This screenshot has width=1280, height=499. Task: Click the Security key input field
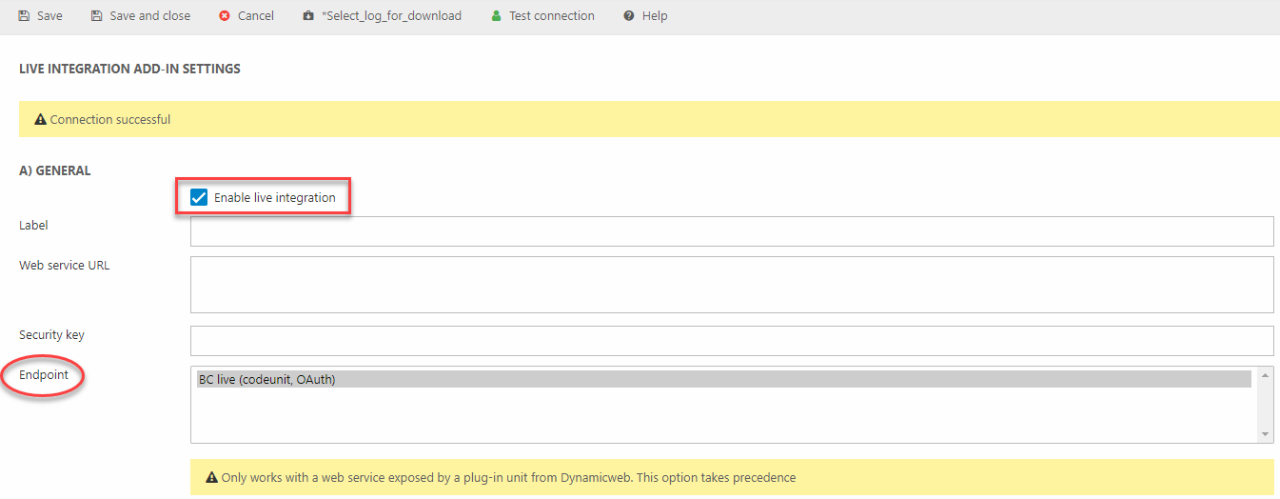pos(731,340)
